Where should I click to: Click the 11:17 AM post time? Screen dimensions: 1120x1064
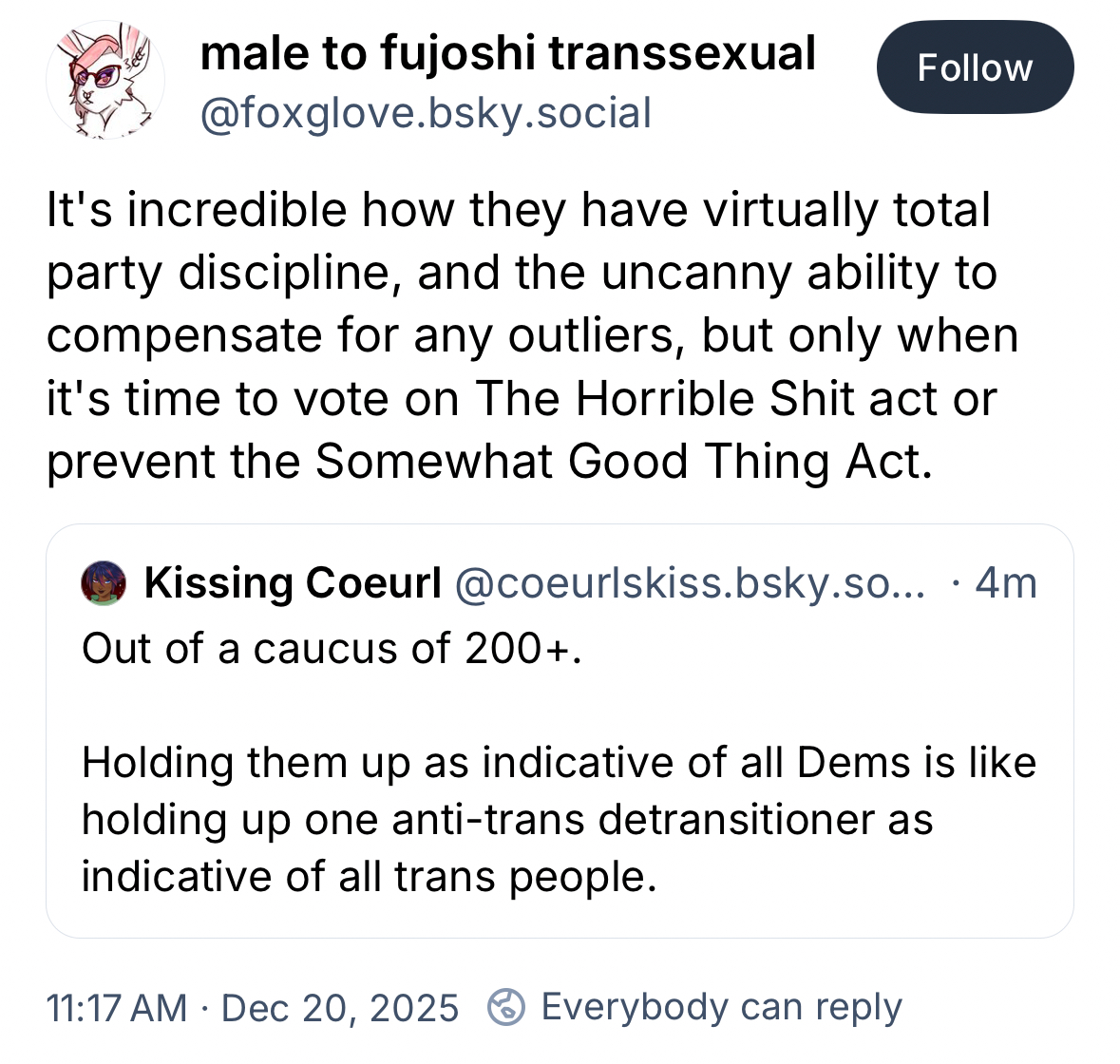pyautogui.click(x=116, y=1007)
